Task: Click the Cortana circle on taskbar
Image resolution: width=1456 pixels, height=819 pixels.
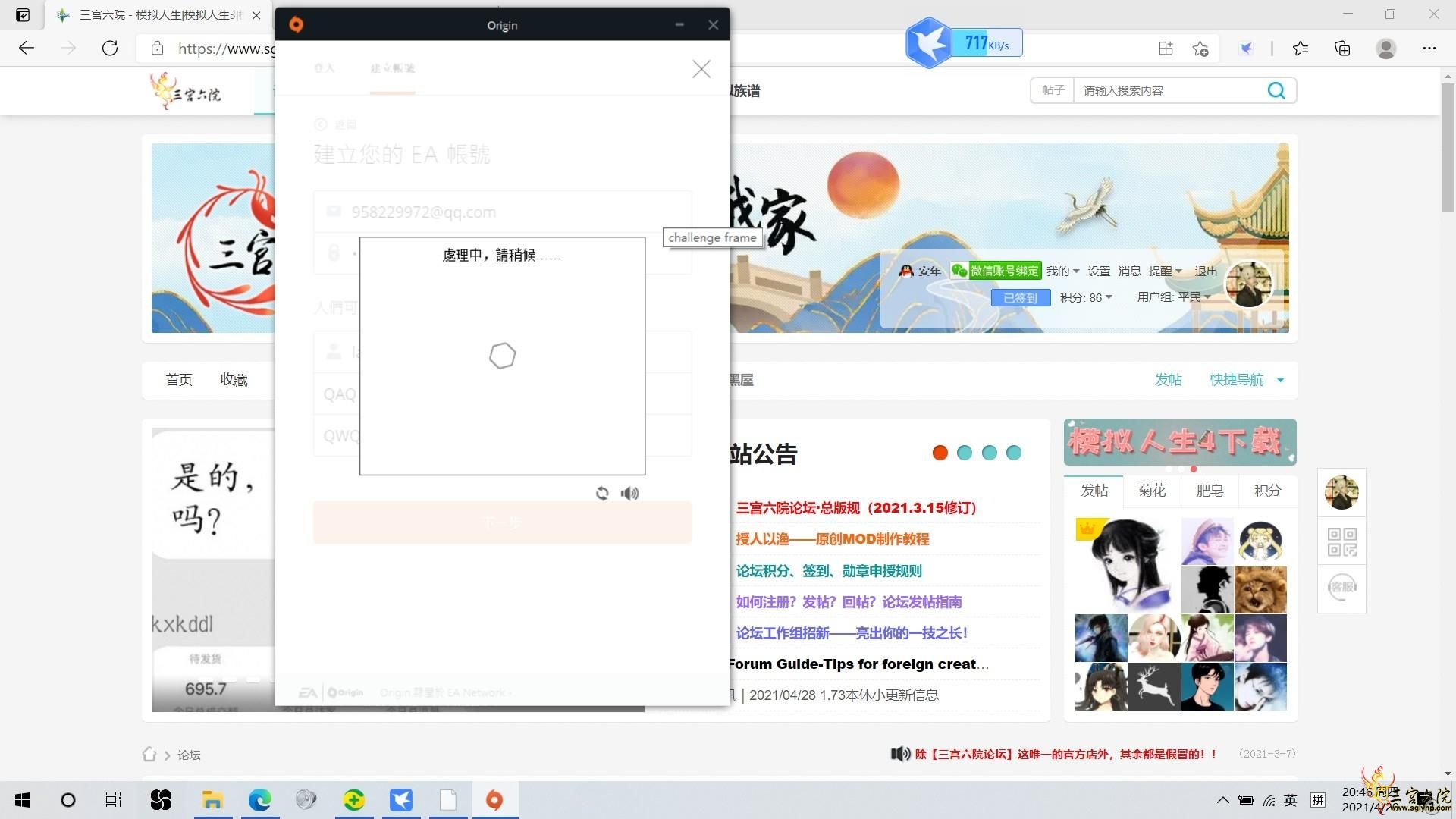Action: [68, 800]
